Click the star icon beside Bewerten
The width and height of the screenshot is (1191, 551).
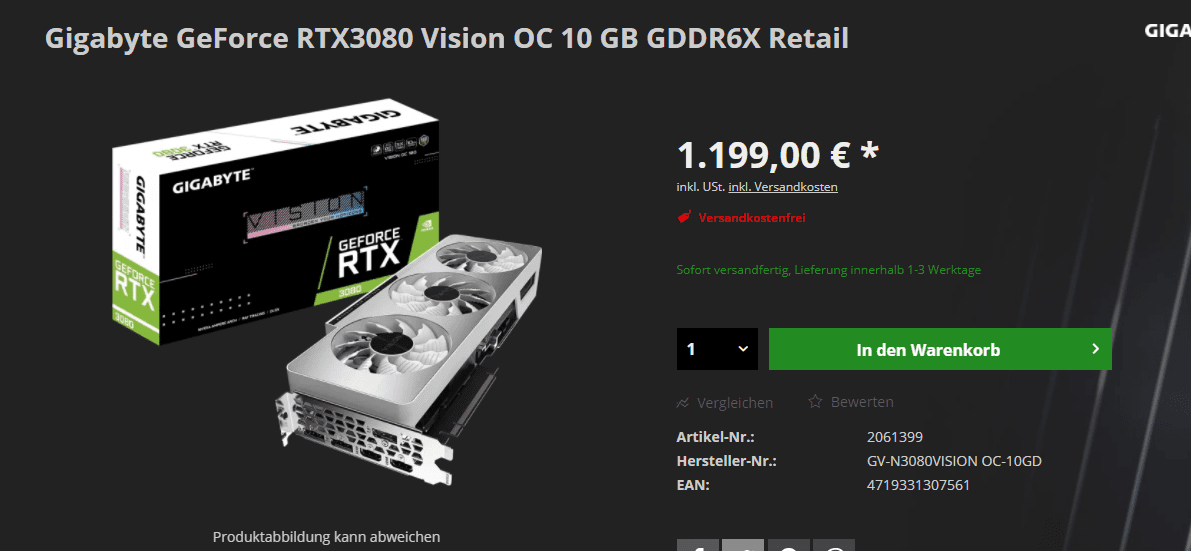pyautogui.click(x=815, y=401)
